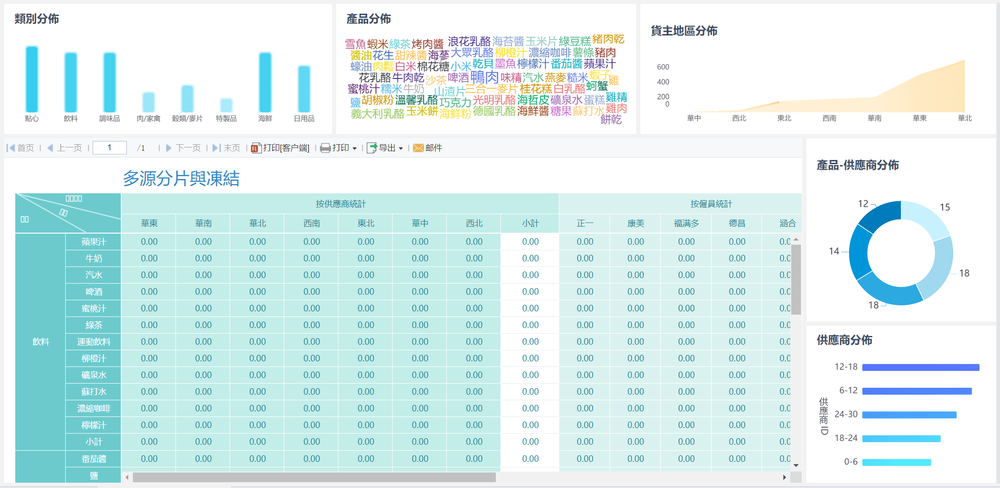Select 三合一麥片 in the word cloud
1000x488 pixels.
tap(492, 89)
